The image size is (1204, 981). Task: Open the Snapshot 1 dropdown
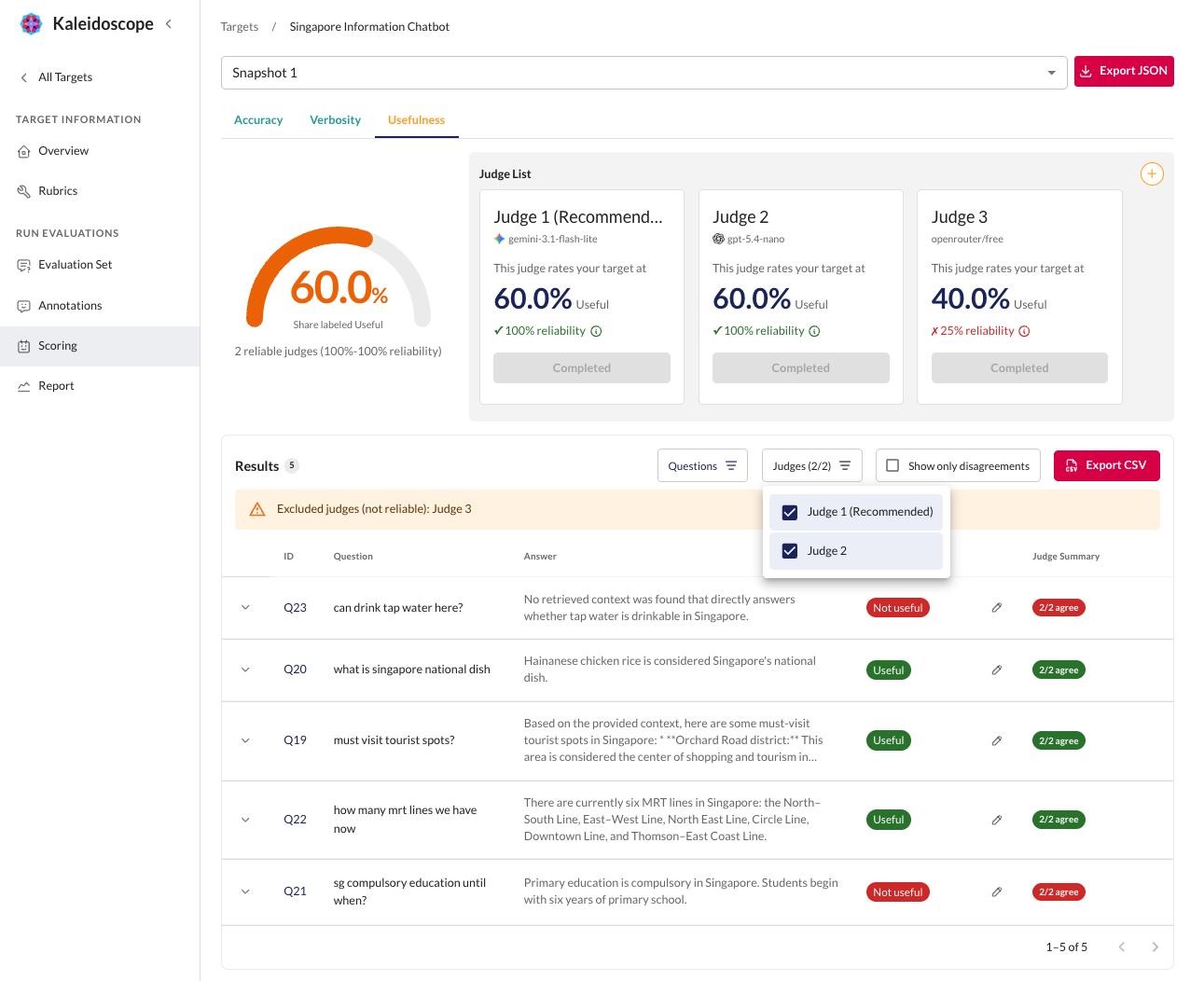644,73
